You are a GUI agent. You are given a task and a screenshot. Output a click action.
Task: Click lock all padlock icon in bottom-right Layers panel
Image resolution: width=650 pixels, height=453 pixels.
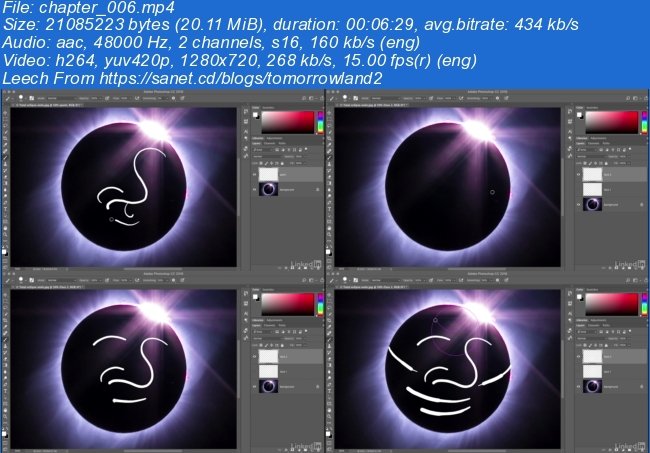[606, 345]
